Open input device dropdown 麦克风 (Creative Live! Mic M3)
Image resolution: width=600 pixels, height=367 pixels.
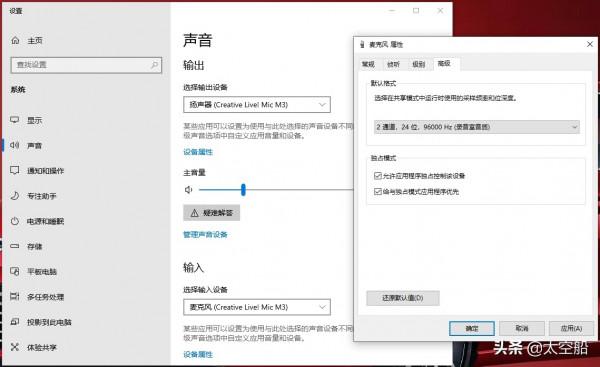point(257,307)
